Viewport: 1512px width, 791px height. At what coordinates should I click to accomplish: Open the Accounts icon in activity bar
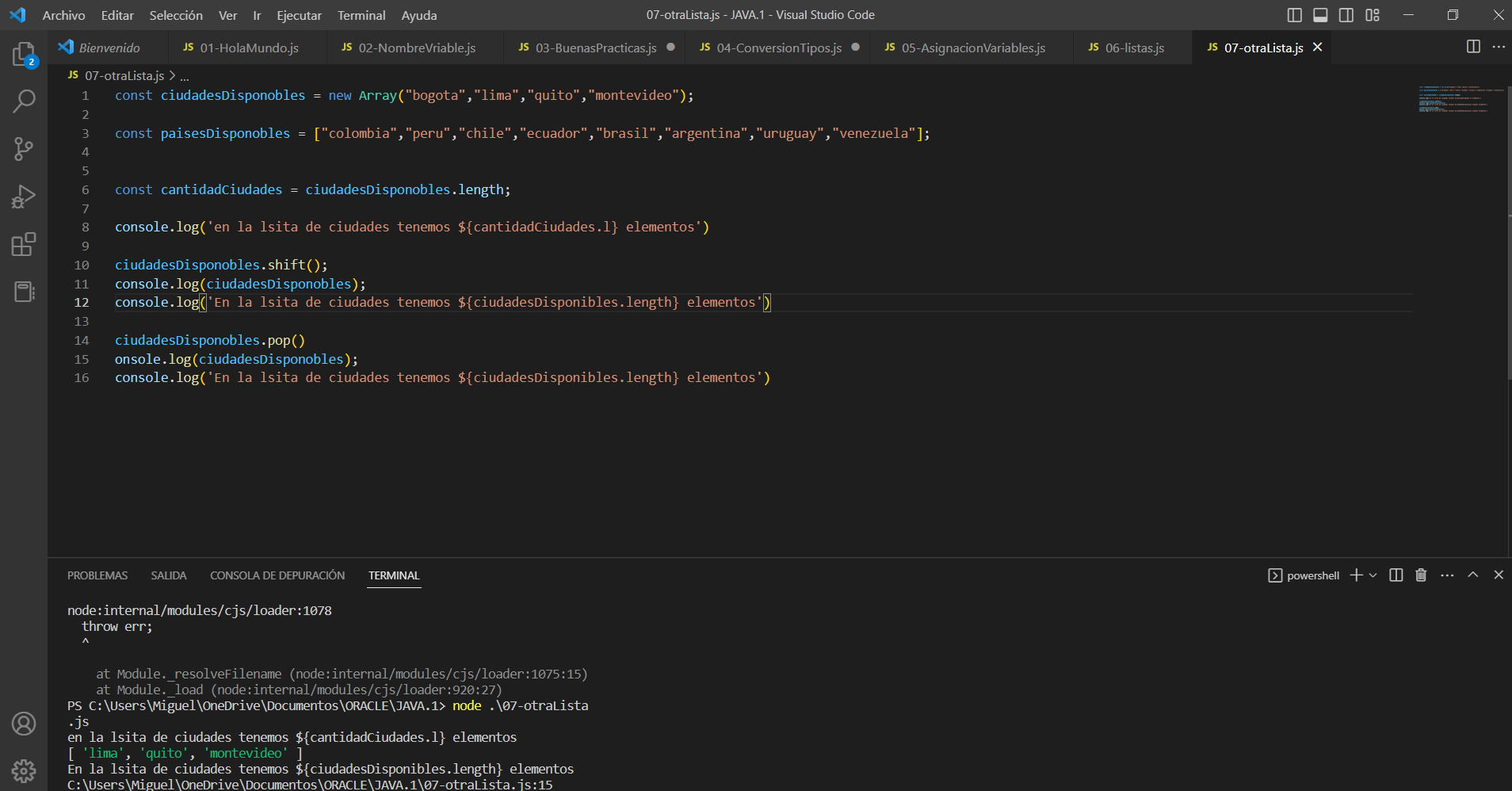tap(24, 724)
